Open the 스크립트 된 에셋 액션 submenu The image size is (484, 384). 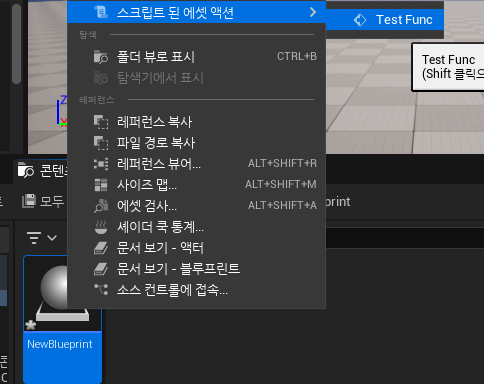coord(196,12)
